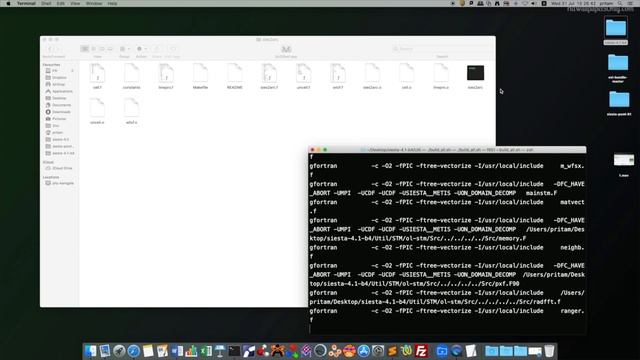The image size is (640, 360).
Task: Open Microsoft Word from the Dock
Action: (x=177, y=351)
